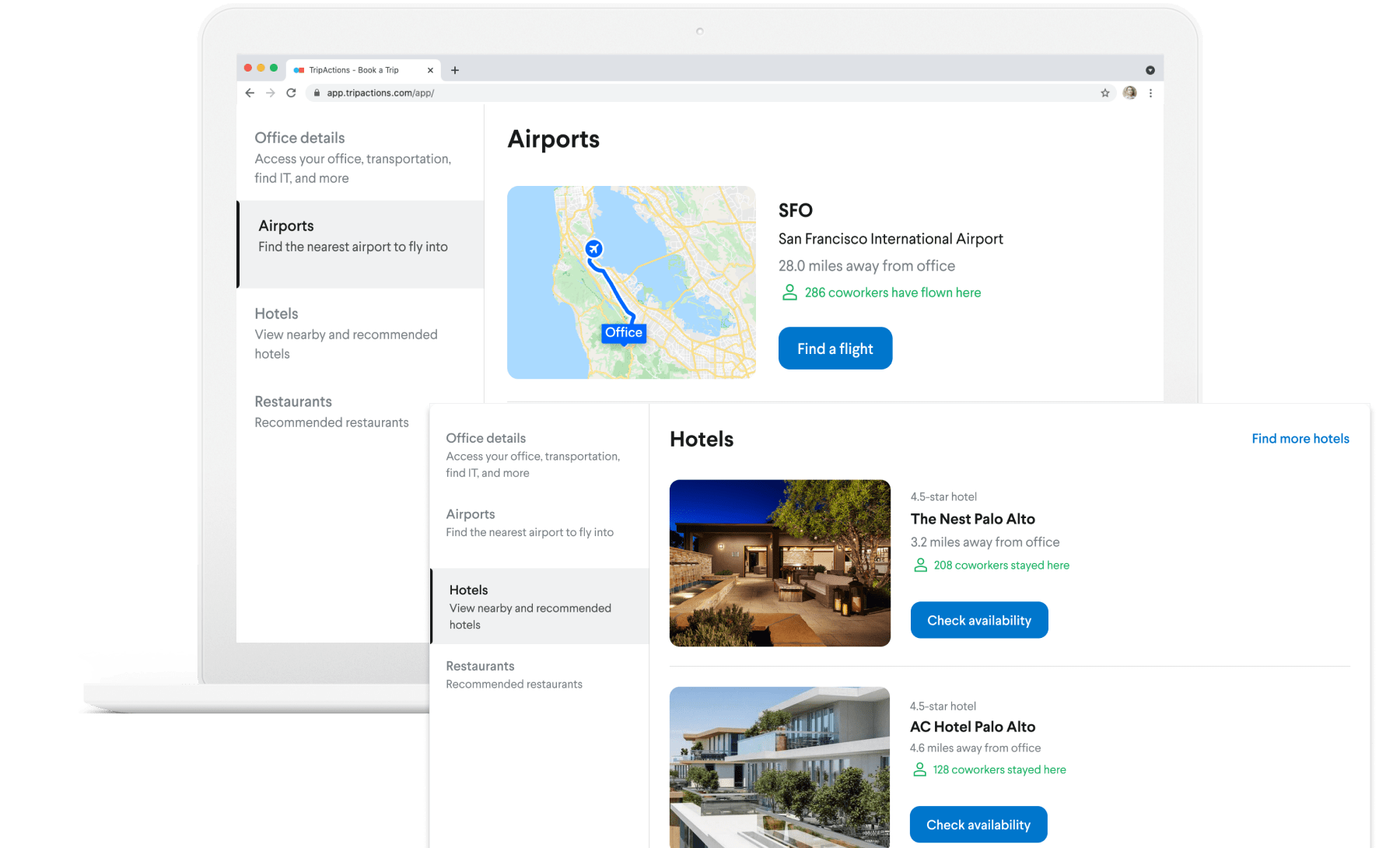
Task: Click person icon next to 128 coworkers
Action: coord(919,769)
